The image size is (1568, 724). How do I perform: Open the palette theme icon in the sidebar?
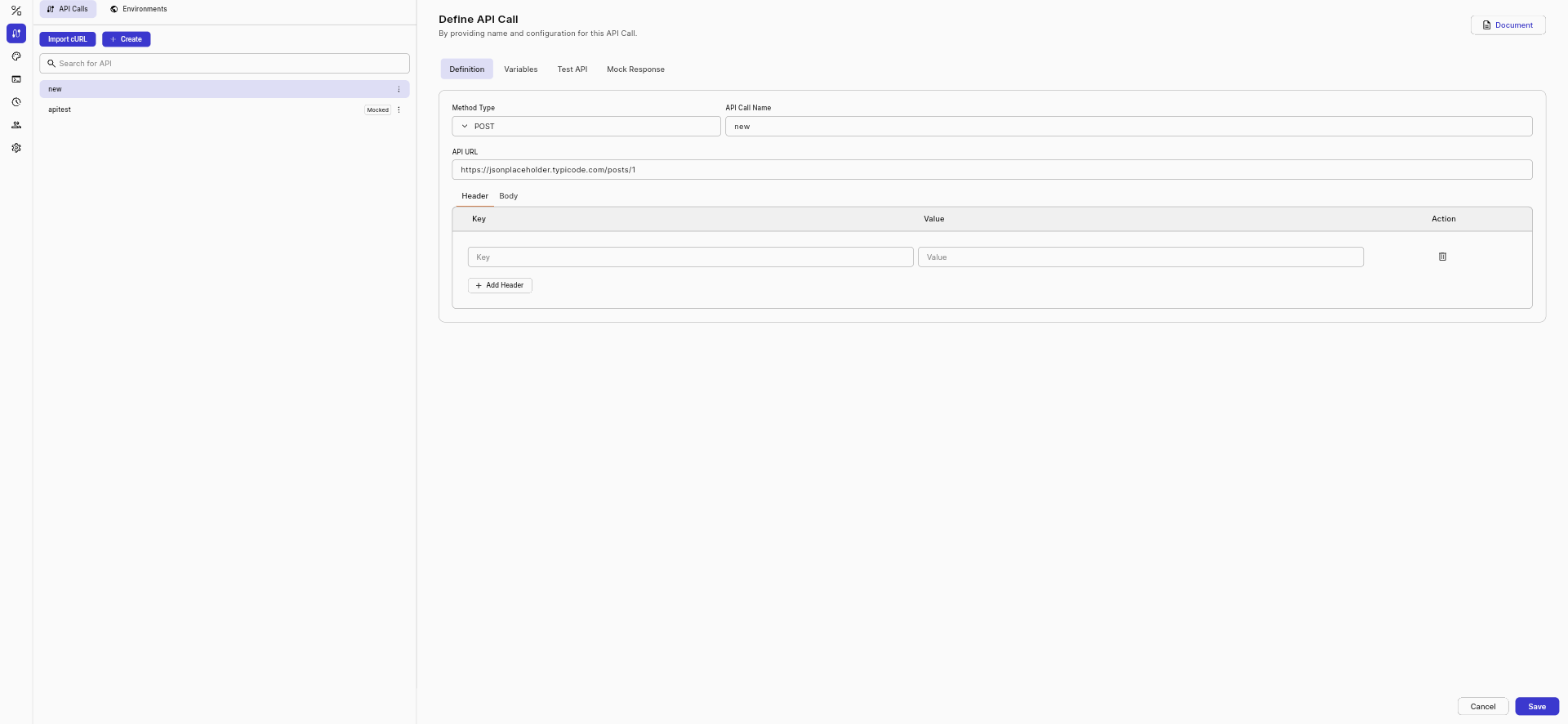click(x=16, y=56)
